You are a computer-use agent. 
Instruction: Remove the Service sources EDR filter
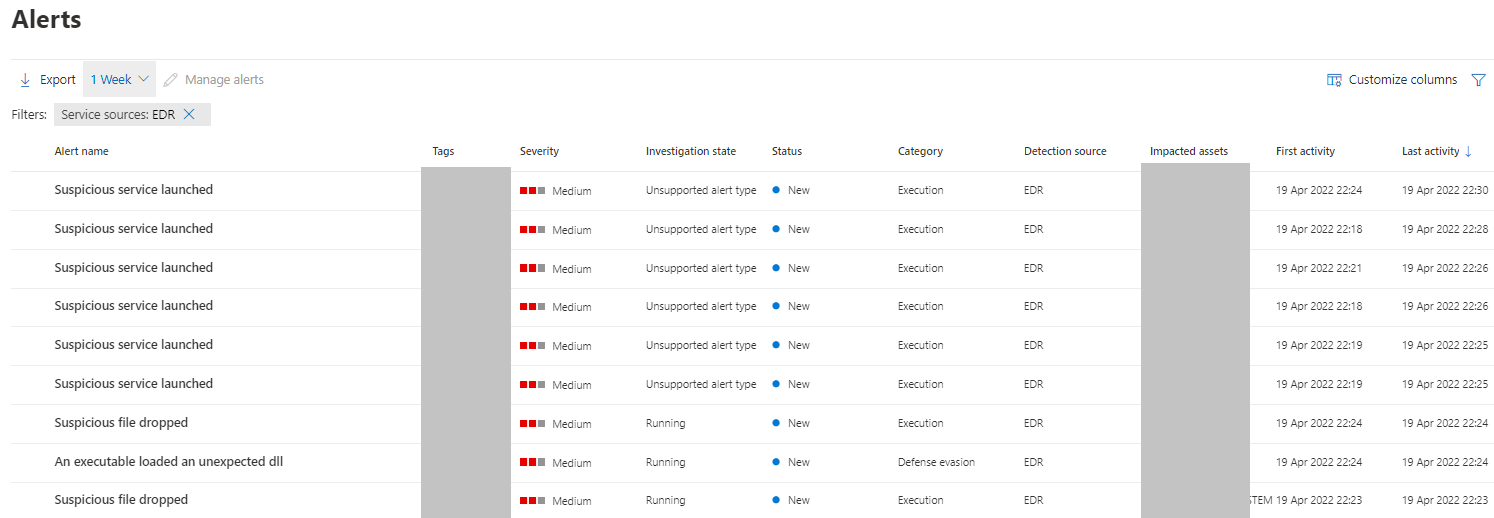(x=189, y=115)
